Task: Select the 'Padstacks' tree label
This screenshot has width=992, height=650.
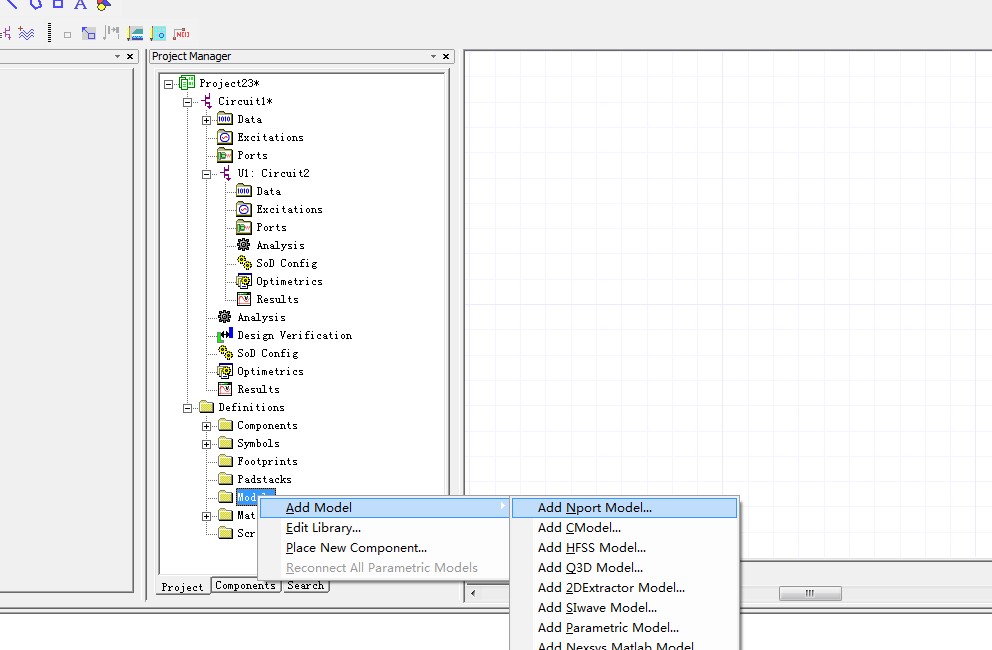Action: pos(264,479)
